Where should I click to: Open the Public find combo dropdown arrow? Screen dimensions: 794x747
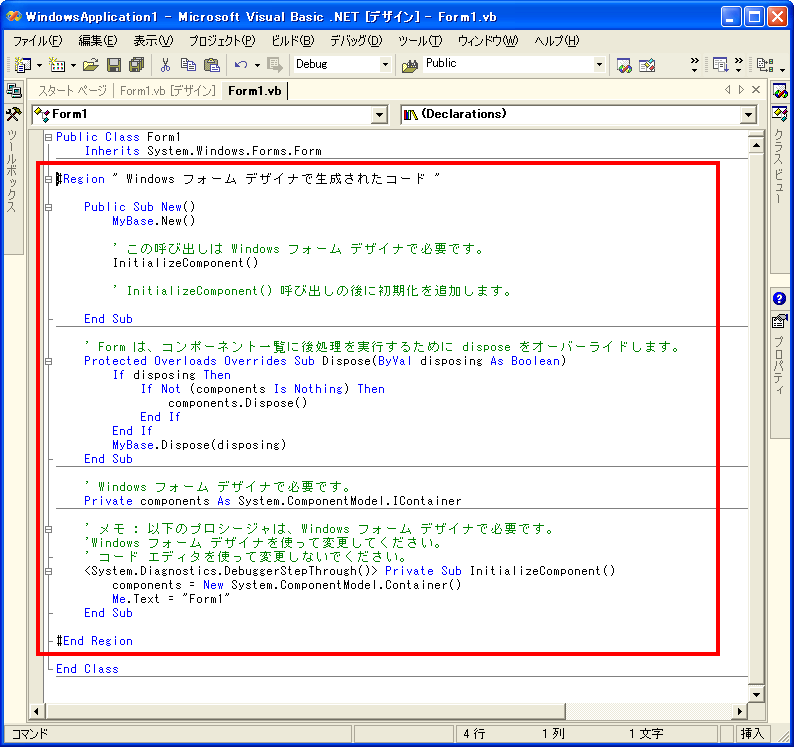(600, 64)
